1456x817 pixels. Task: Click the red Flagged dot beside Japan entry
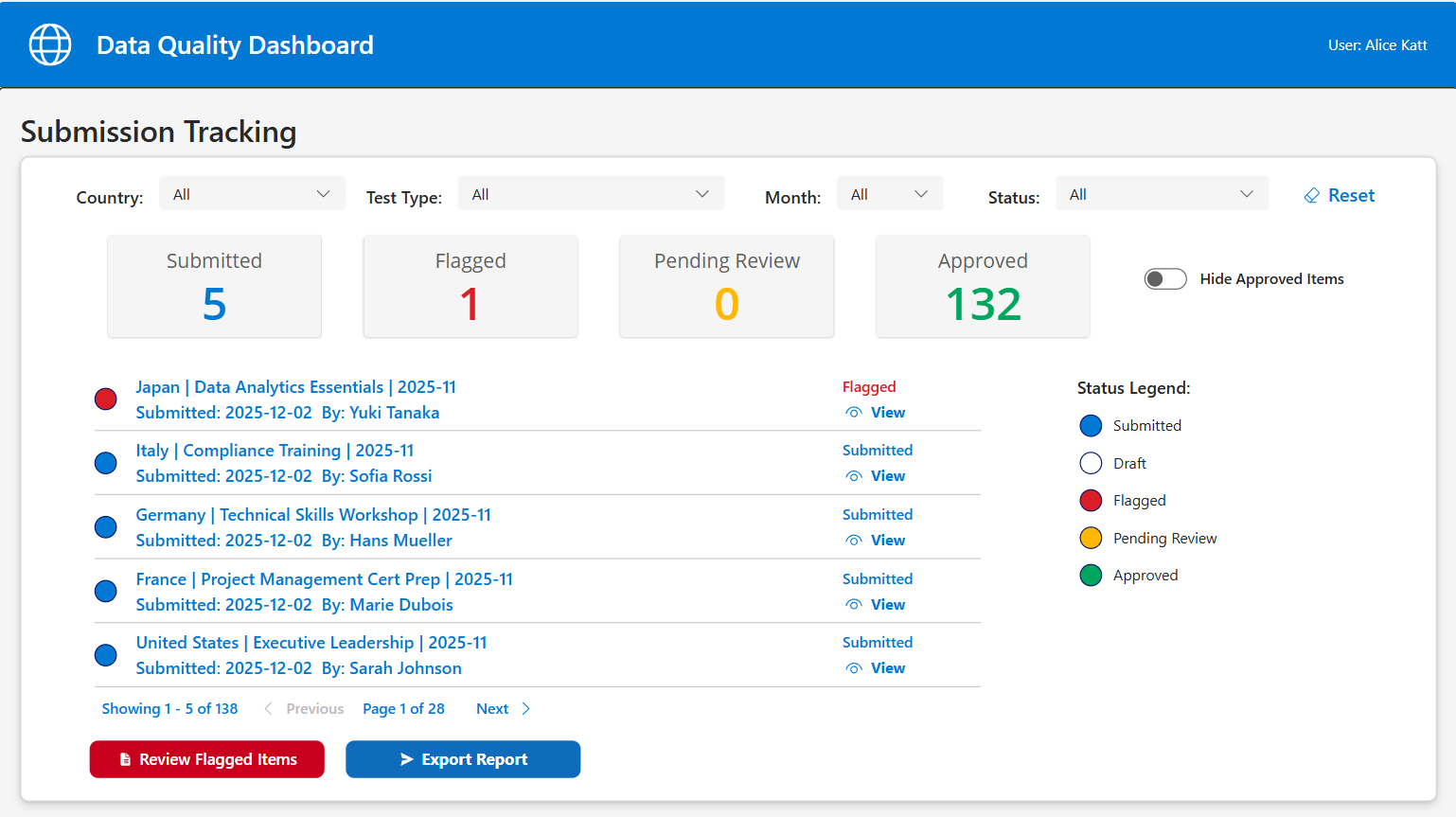click(105, 399)
